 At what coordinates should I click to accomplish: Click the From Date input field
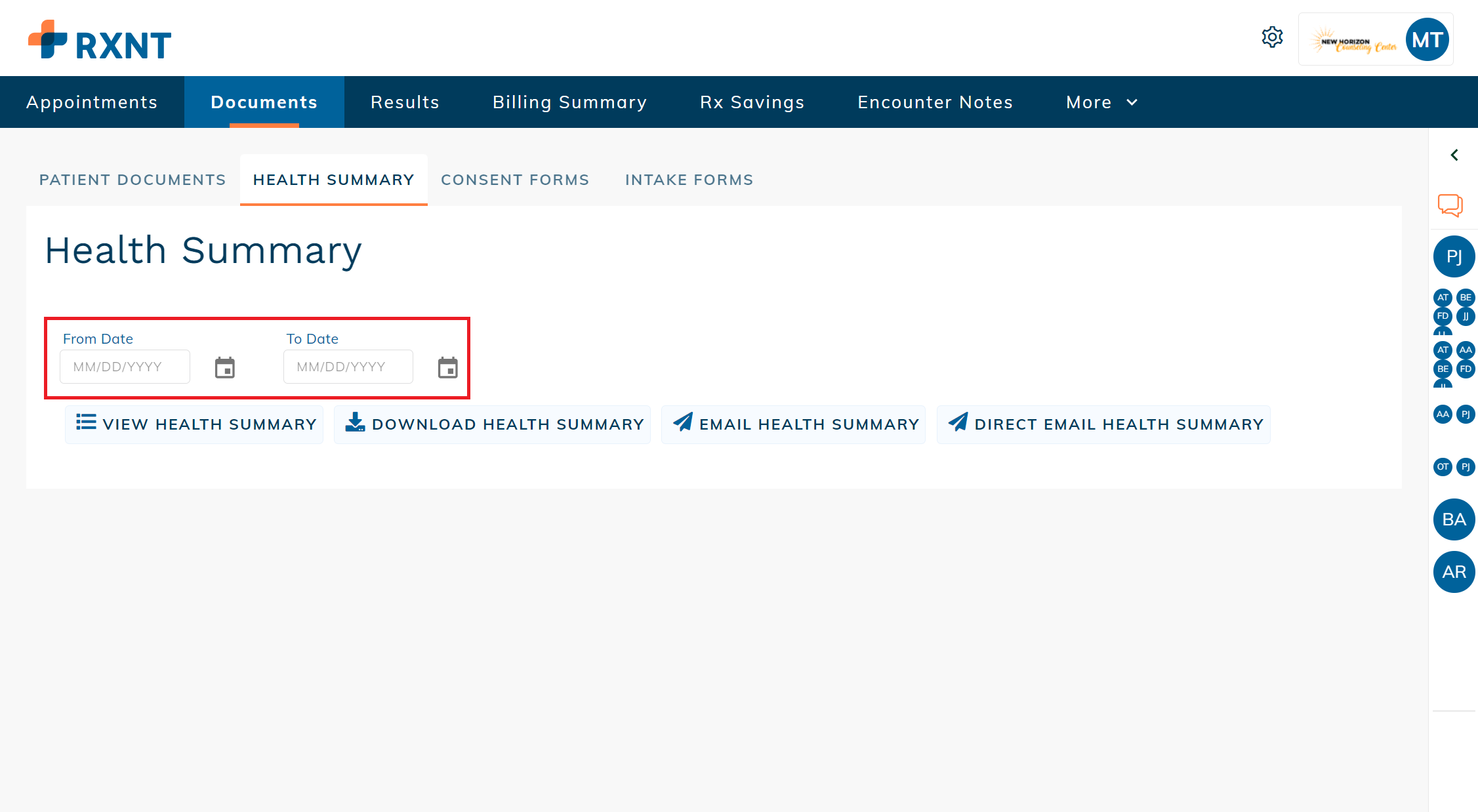[x=125, y=367]
